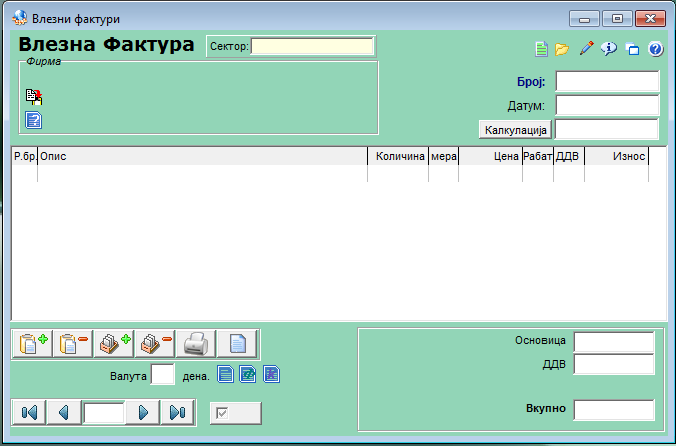
Task: Click the document icon with purple K
Action: (x=271, y=374)
